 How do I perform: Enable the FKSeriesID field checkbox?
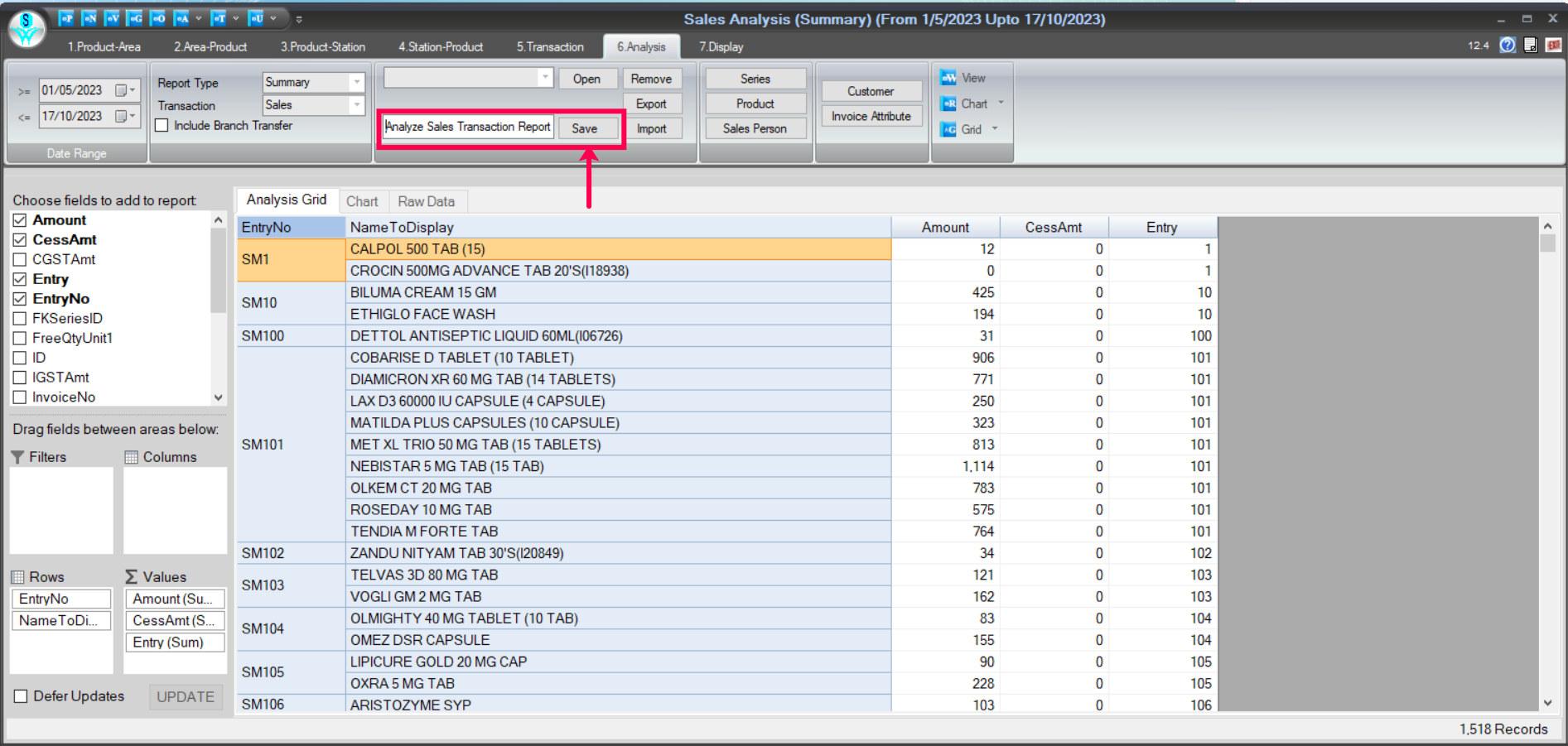point(20,319)
